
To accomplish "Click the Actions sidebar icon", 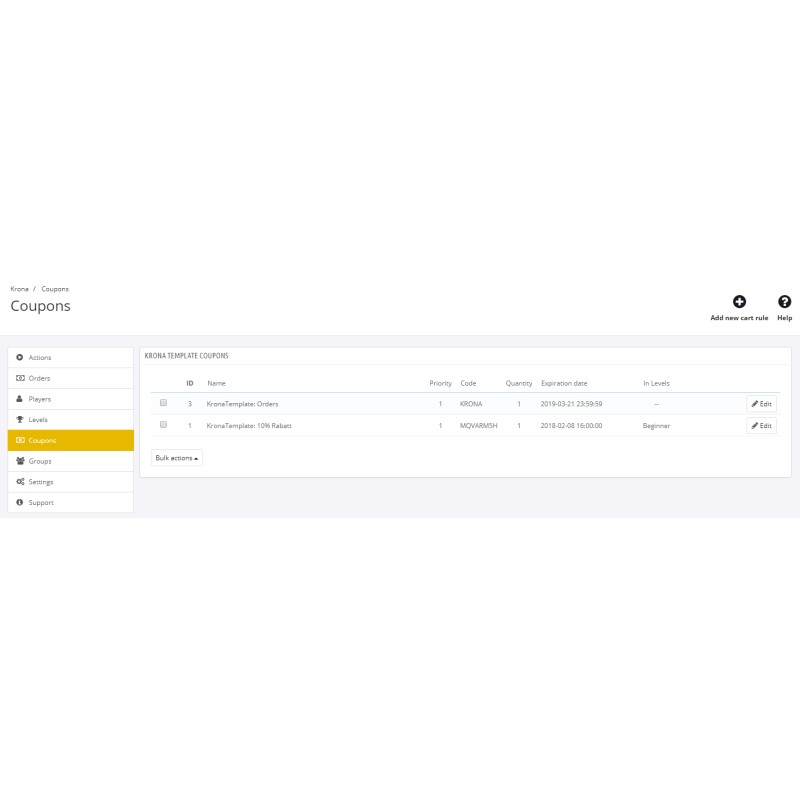I will click(20, 357).
